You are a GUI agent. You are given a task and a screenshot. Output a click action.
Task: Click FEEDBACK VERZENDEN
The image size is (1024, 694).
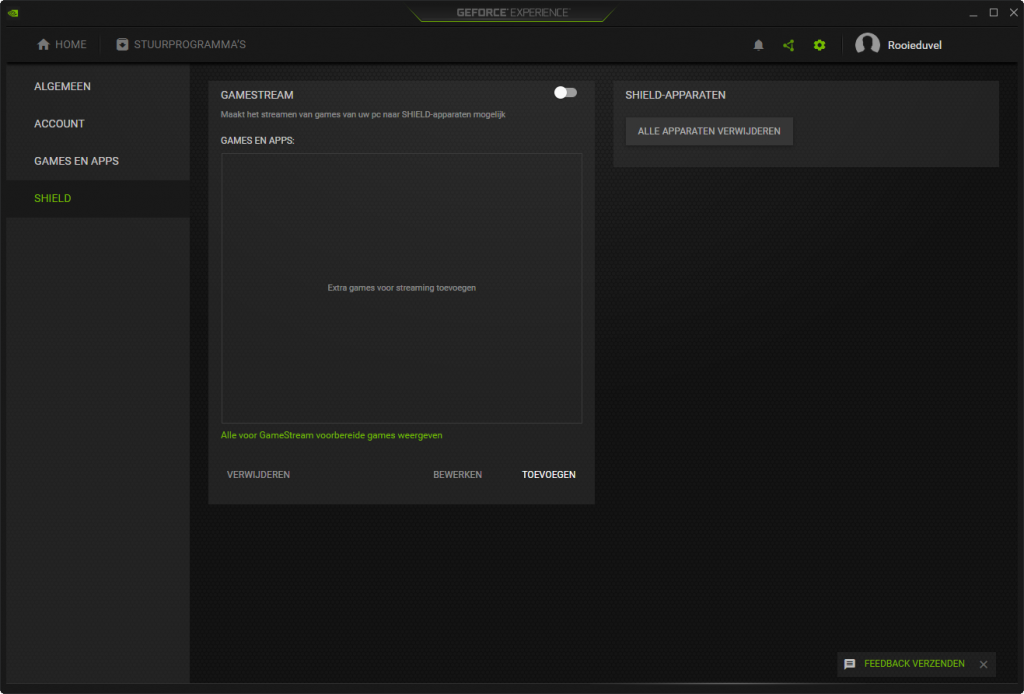coord(914,664)
